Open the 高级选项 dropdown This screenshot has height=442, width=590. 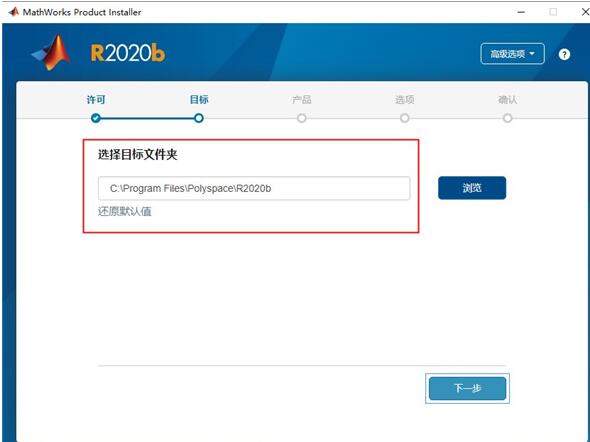[x=512, y=54]
